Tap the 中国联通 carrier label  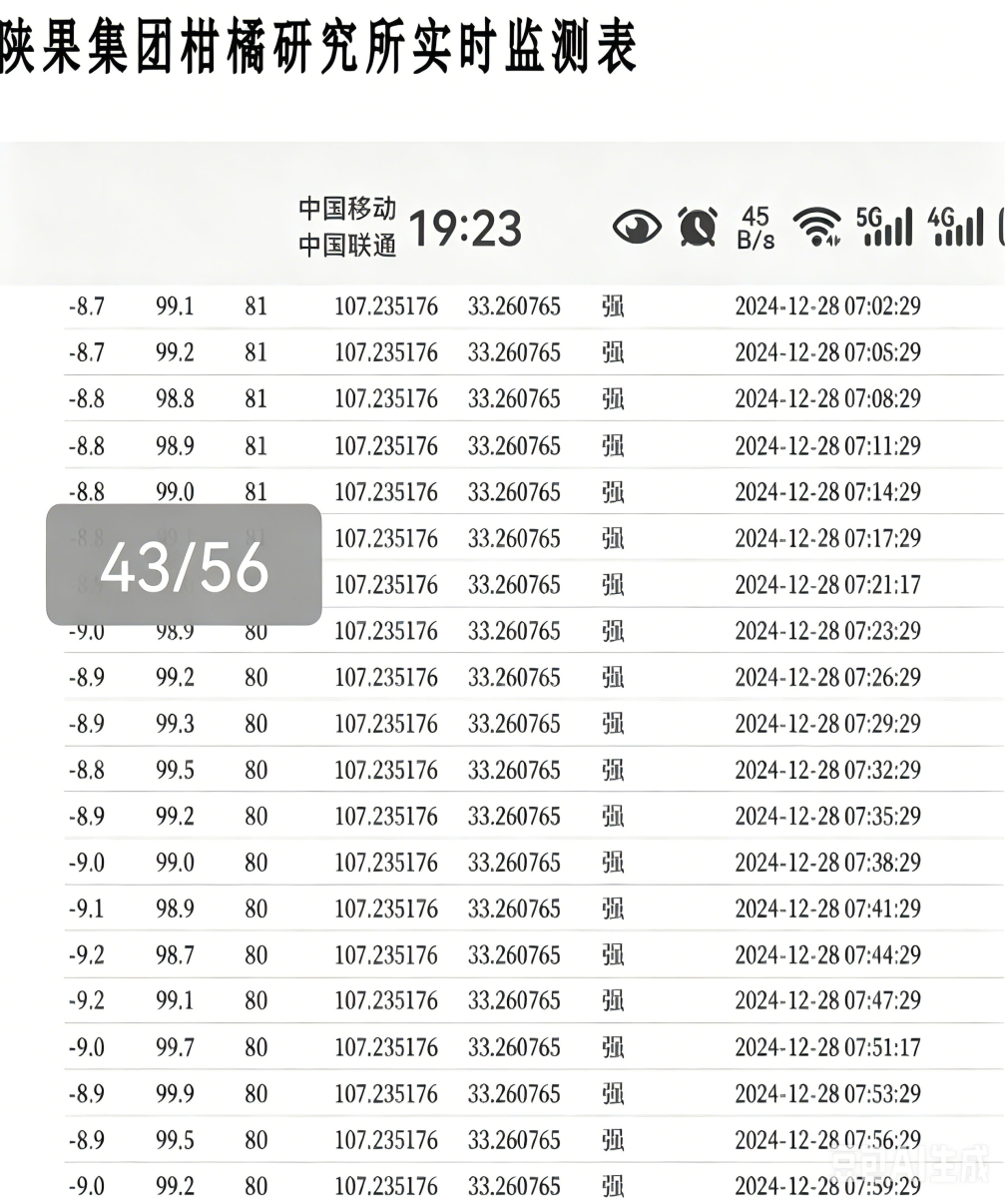347,246
